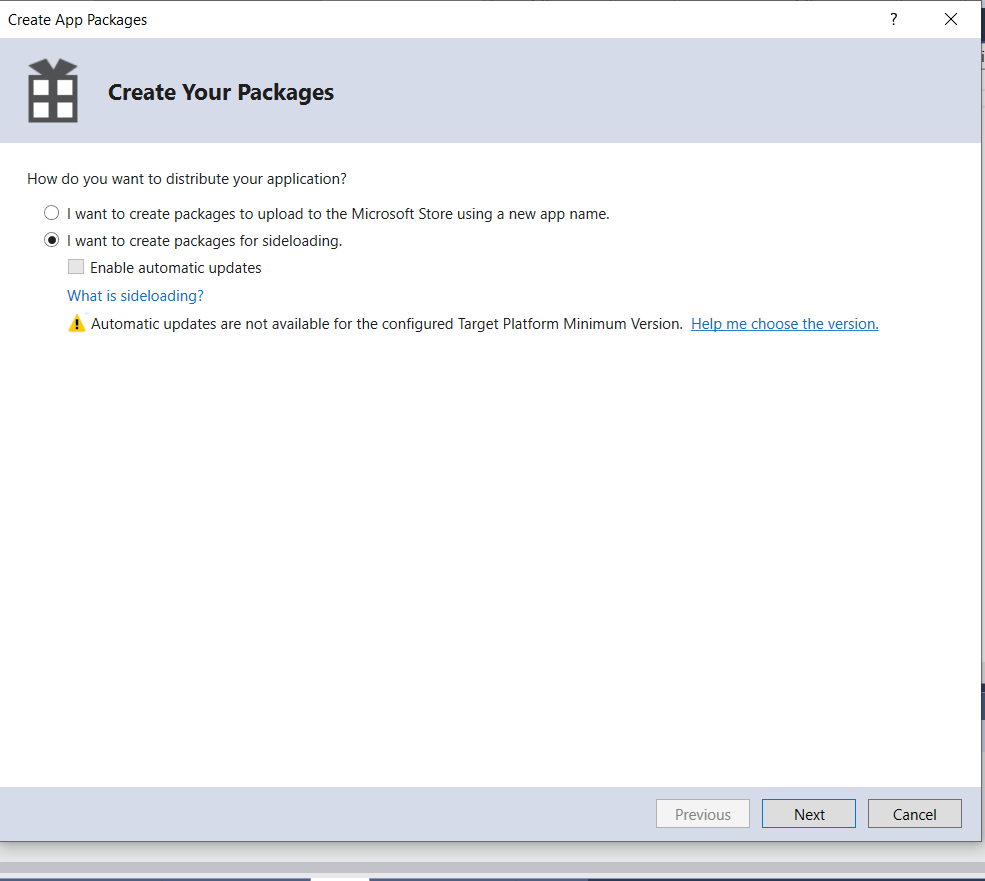Click the Next button

[808, 814]
